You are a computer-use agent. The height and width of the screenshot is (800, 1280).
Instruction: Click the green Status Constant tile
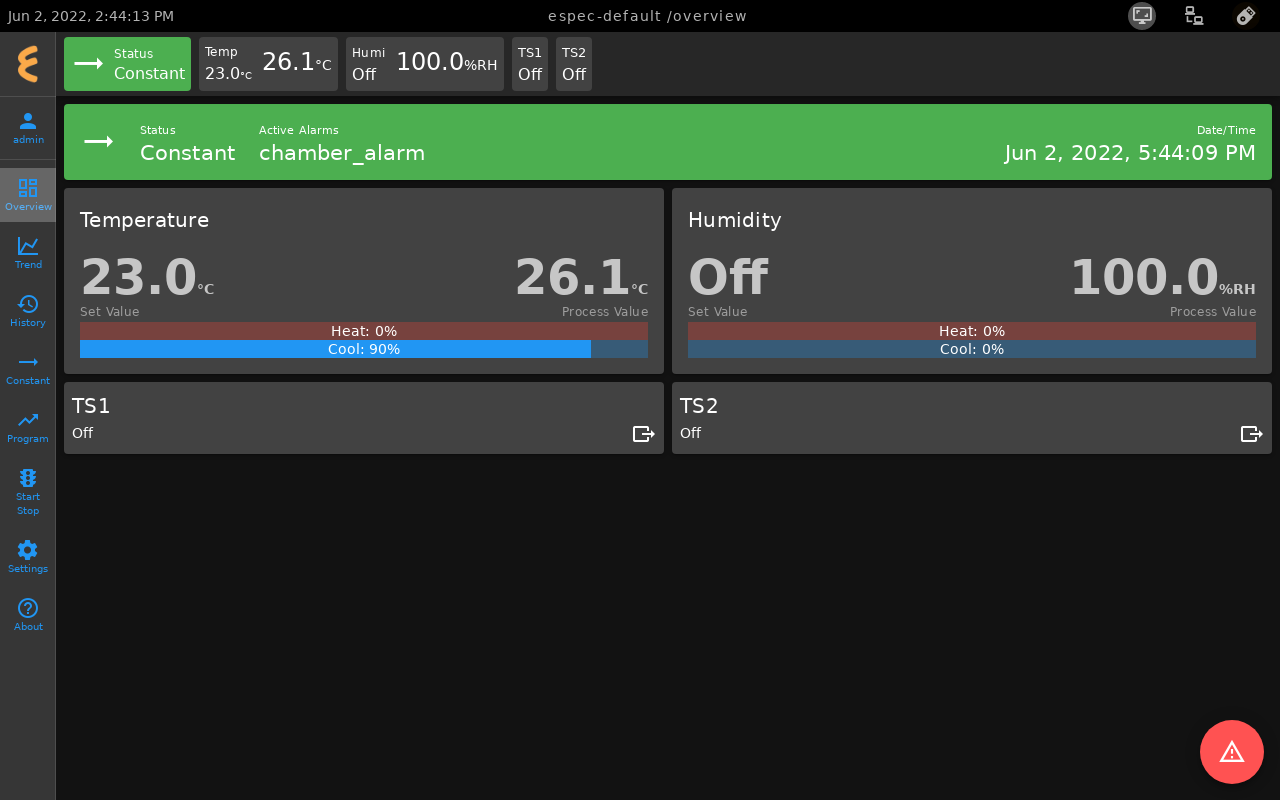point(127,64)
